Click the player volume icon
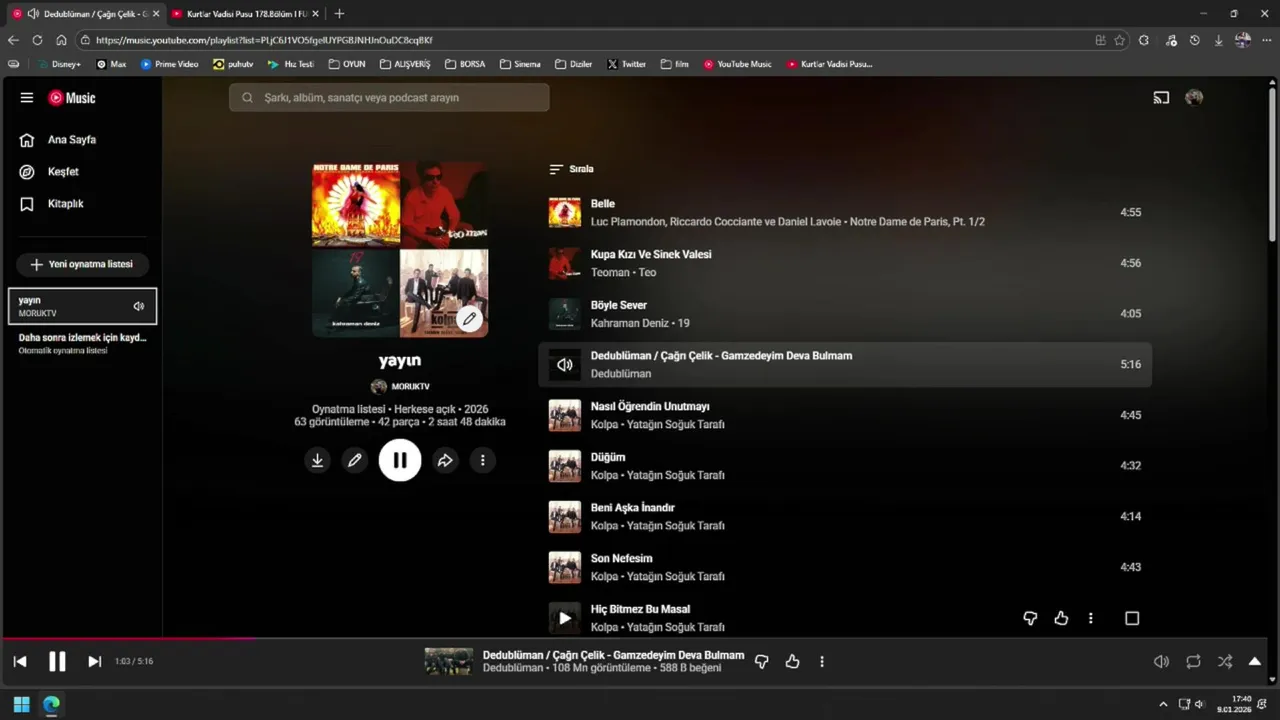The image size is (1280, 720). (x=1162, y=662)
